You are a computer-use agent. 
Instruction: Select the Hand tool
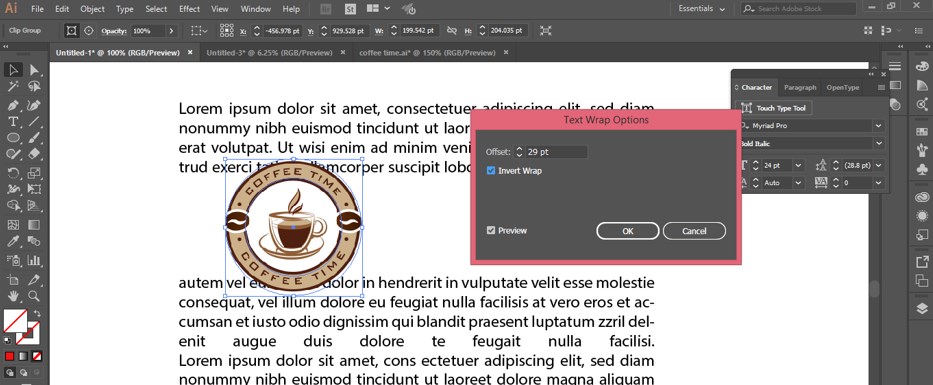tap(12, 296)
